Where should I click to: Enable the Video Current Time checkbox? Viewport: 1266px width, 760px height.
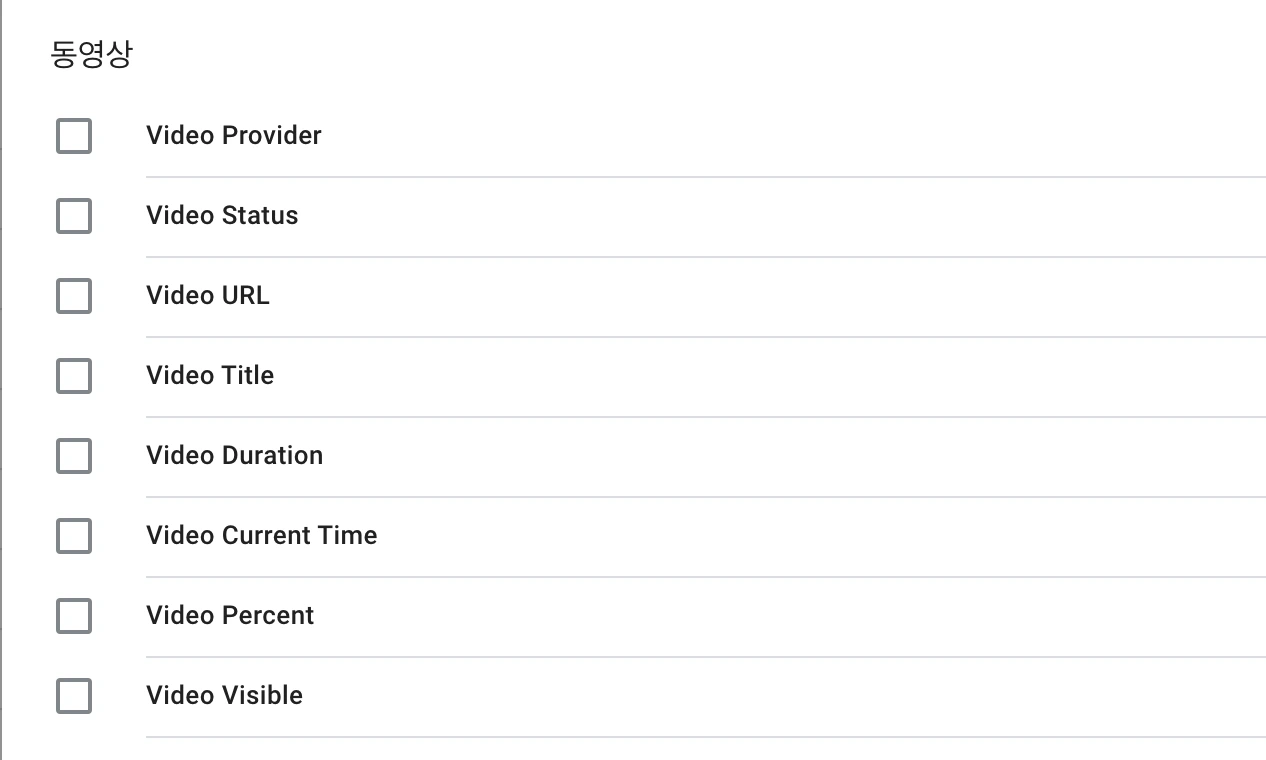tap(74, 536)
